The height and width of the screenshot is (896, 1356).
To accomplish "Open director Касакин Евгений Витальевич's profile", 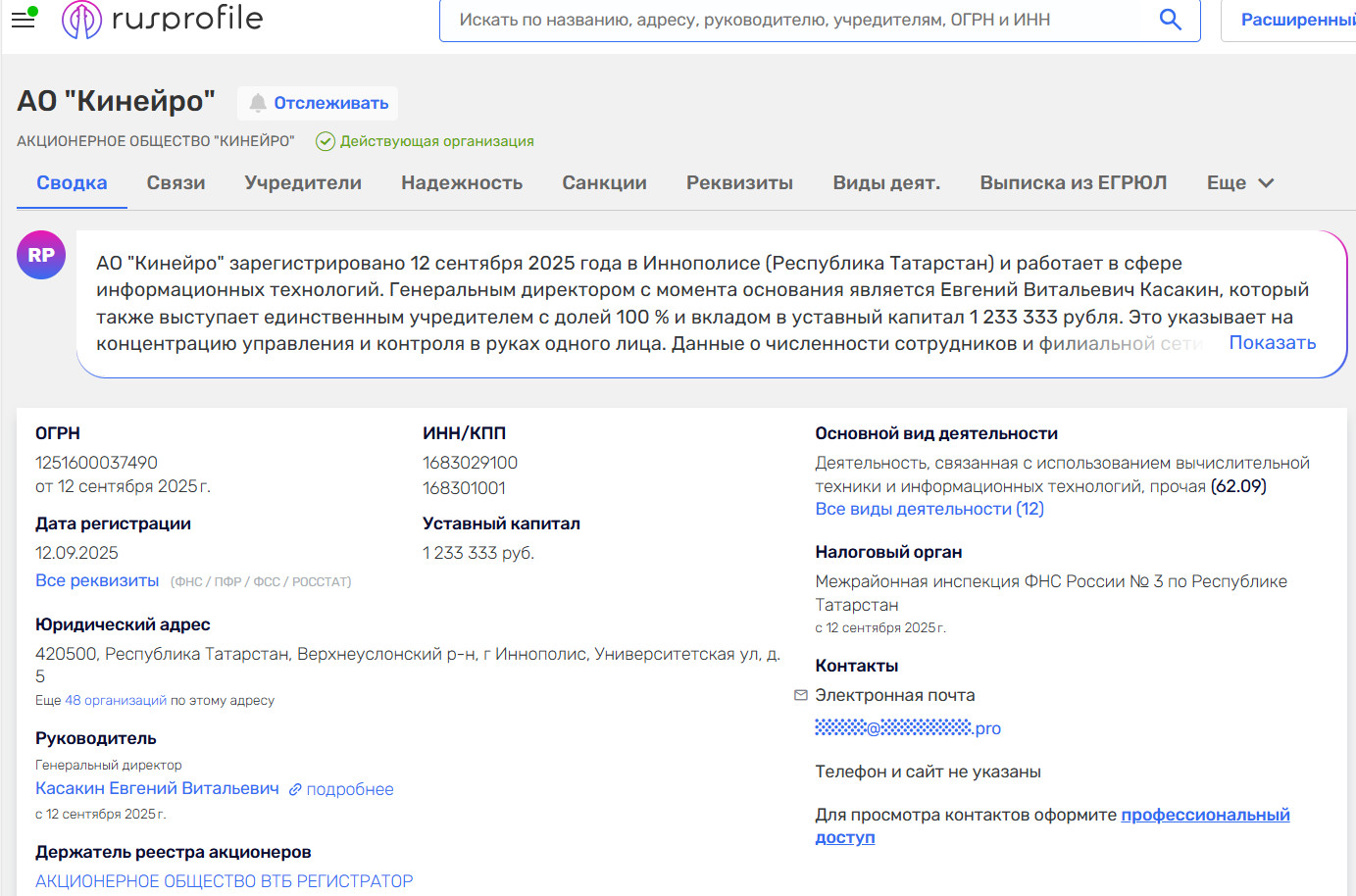I will tap(157, 788).
